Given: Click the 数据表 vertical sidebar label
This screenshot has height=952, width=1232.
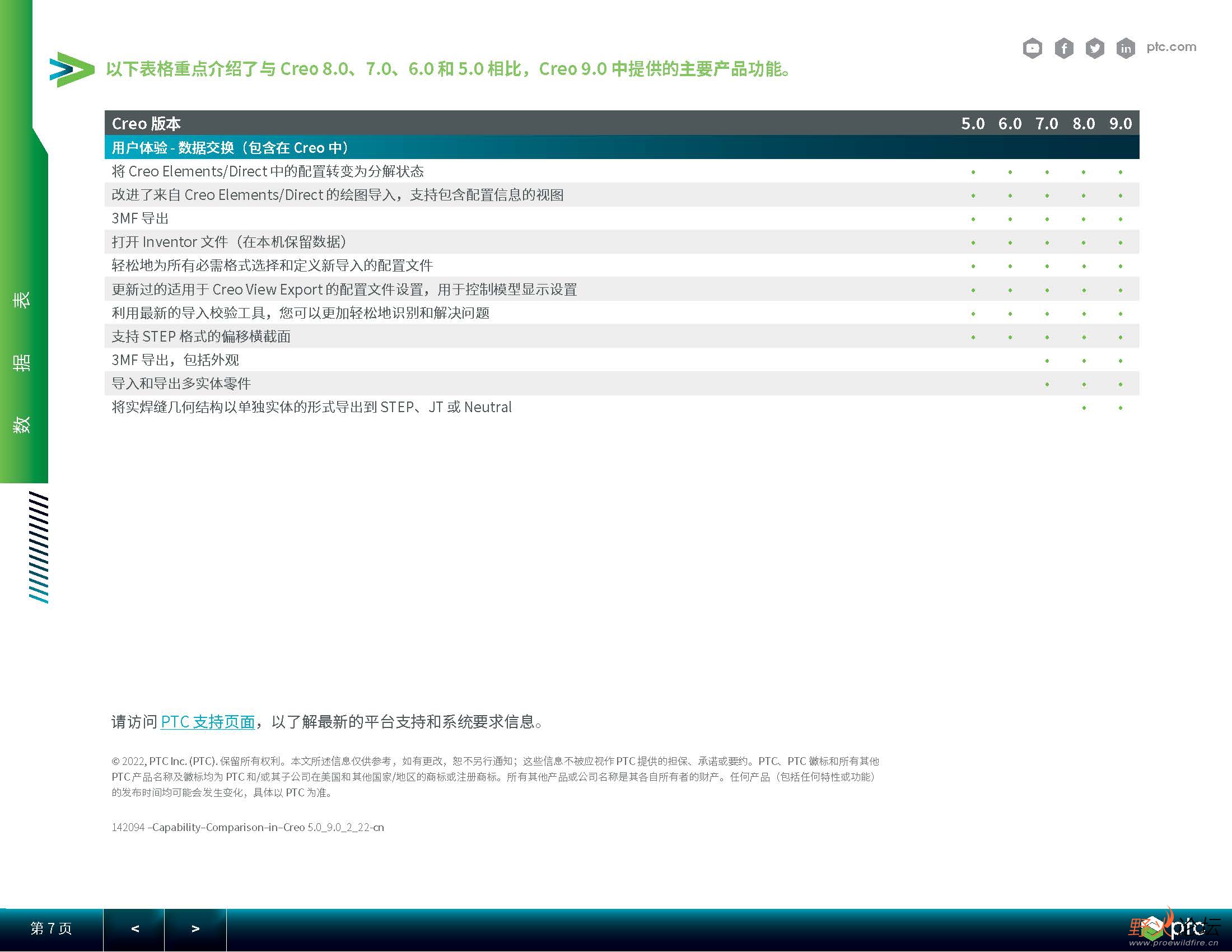Looking at the screenshot, I should pyautogui.click(x=21, y=362).
